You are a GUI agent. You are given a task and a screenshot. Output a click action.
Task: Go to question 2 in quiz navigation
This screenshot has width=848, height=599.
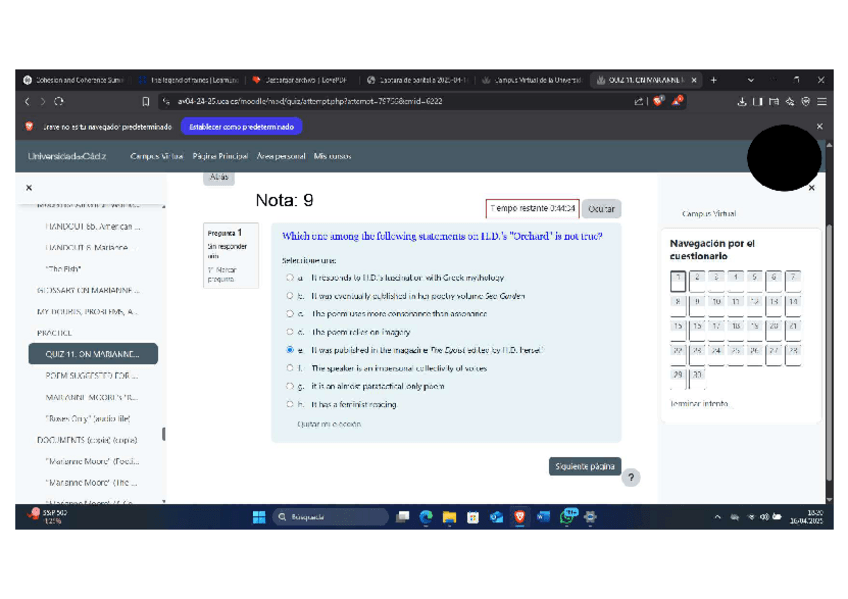pos(697,281)
